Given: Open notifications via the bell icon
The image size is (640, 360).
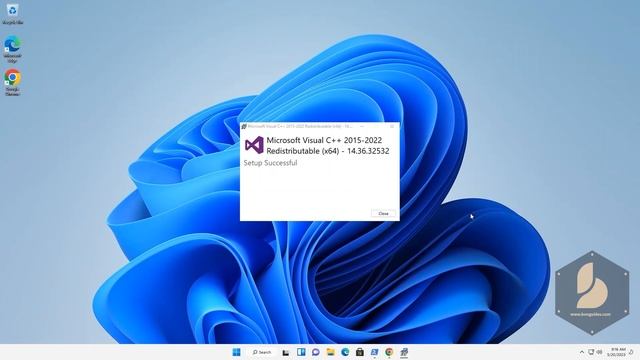Looking at the screenshot, I should pos(631,352).
